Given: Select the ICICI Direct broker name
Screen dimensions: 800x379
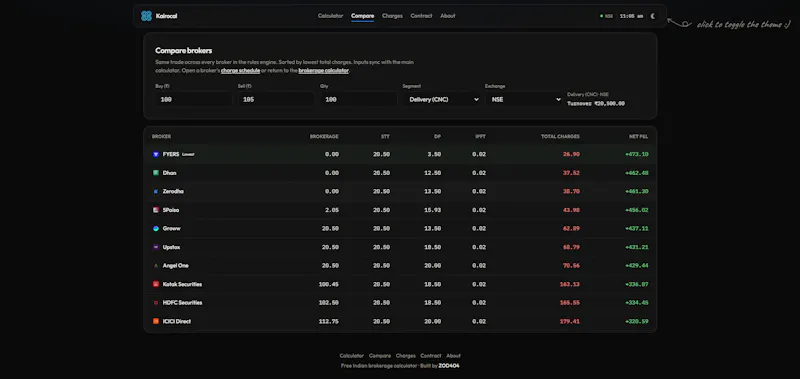Looking at the screenshot, I should [x=177, y=321].
